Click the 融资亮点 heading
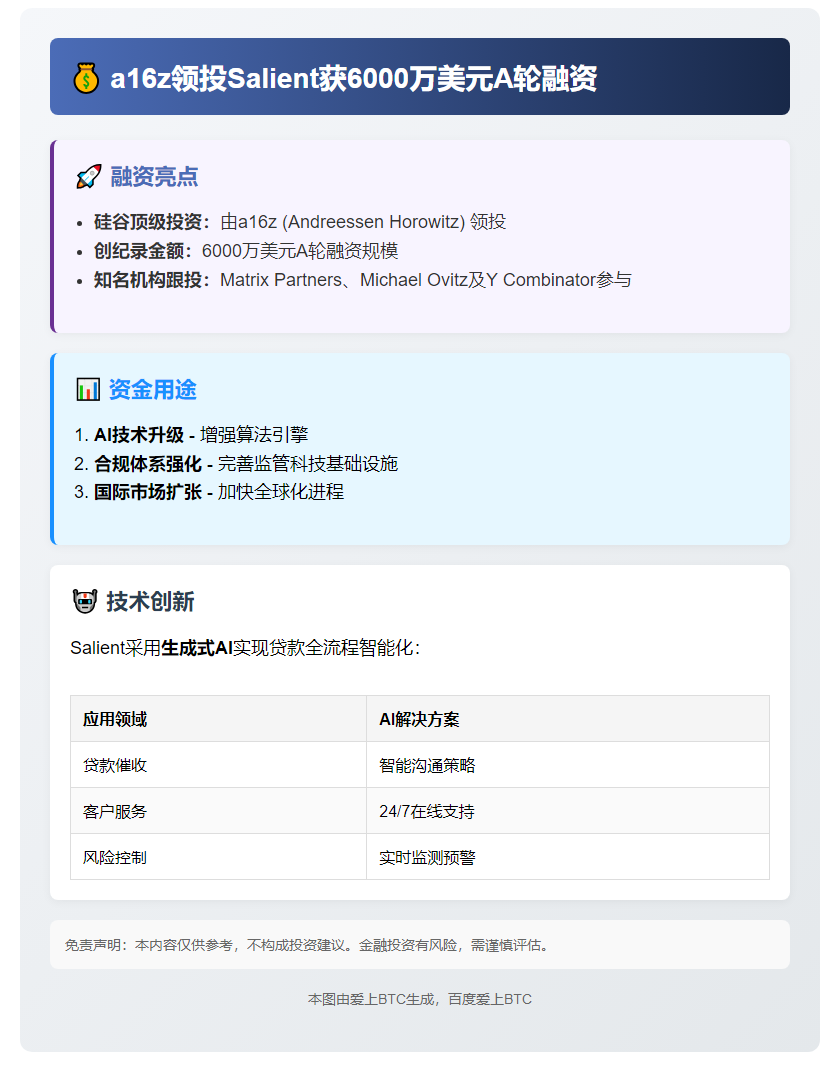This screenshot has height=1084, width=840. click(x=154, y=177)
